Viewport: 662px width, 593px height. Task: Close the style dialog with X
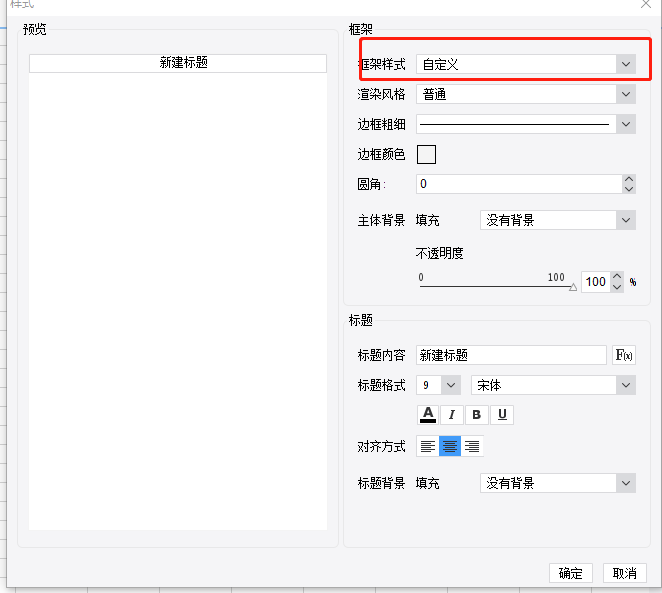coord(646,4)
